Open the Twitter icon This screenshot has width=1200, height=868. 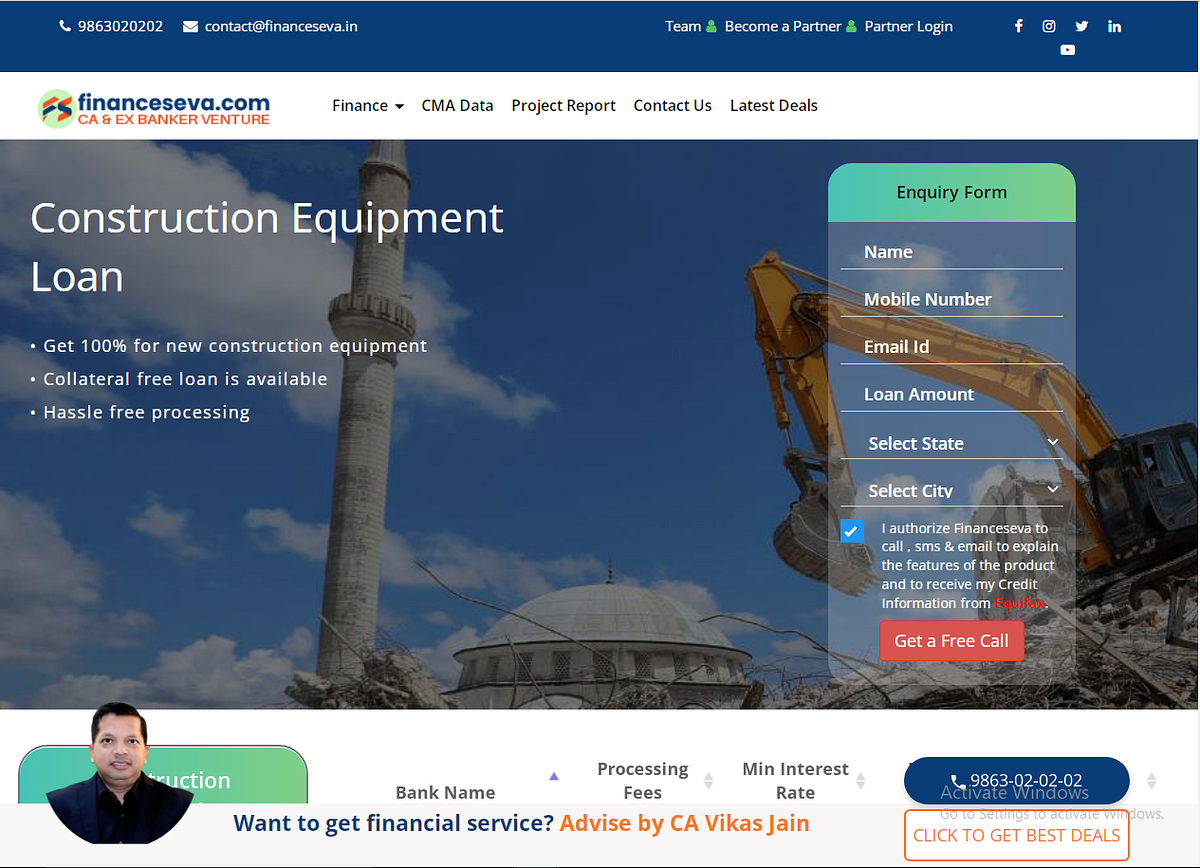pyautogui.click(x=1081, y=26)
